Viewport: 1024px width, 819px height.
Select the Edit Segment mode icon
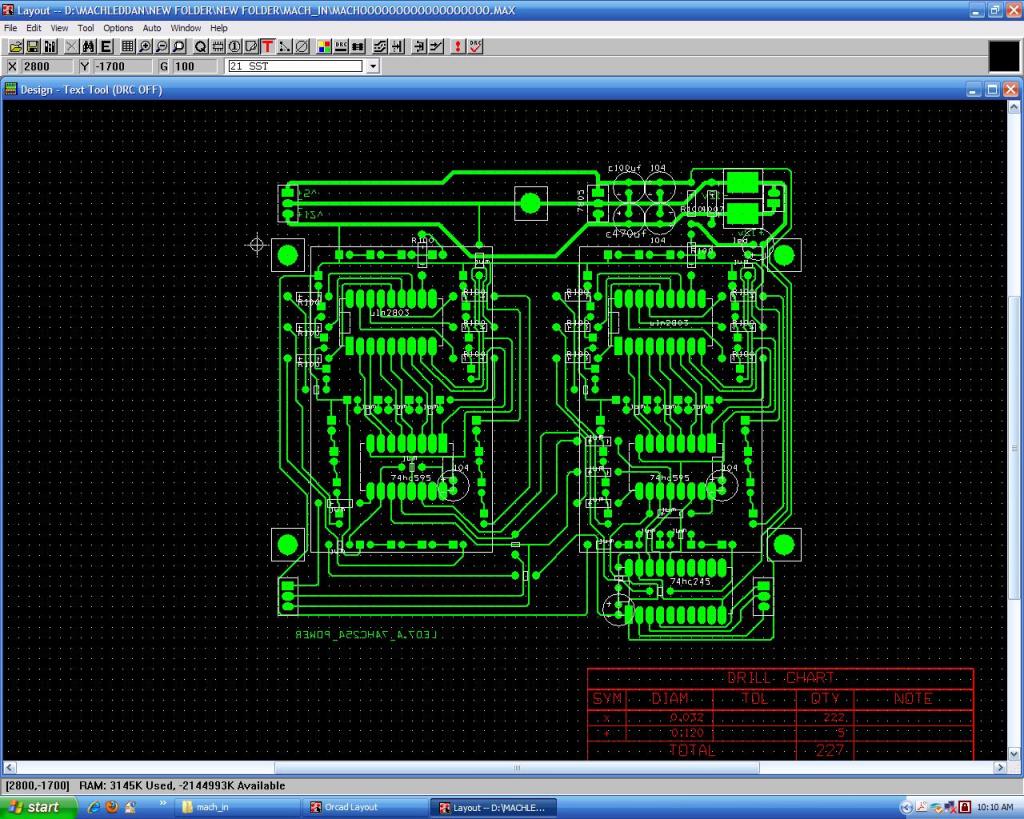pos(419,46)
